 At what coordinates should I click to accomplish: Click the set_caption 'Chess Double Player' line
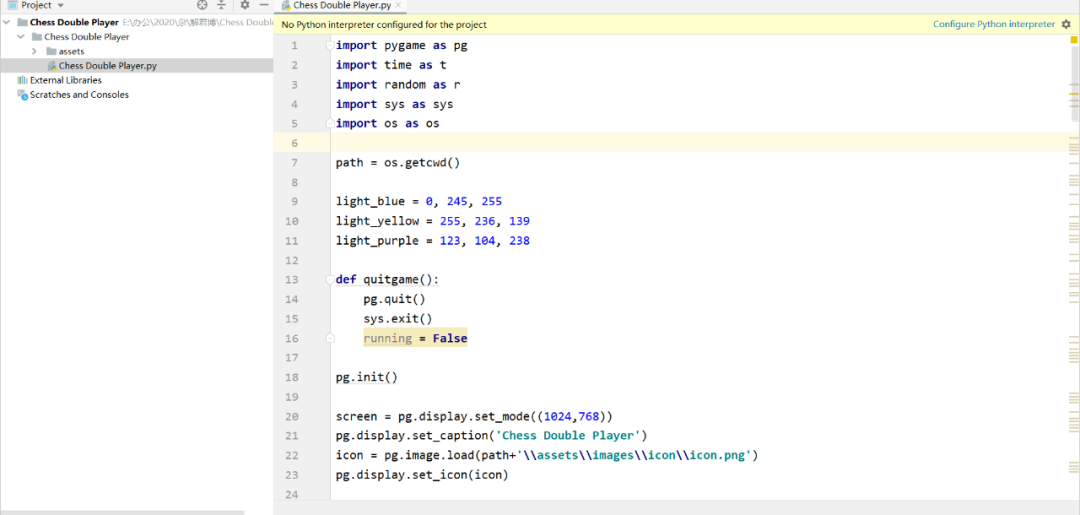[x=491, y=436]
